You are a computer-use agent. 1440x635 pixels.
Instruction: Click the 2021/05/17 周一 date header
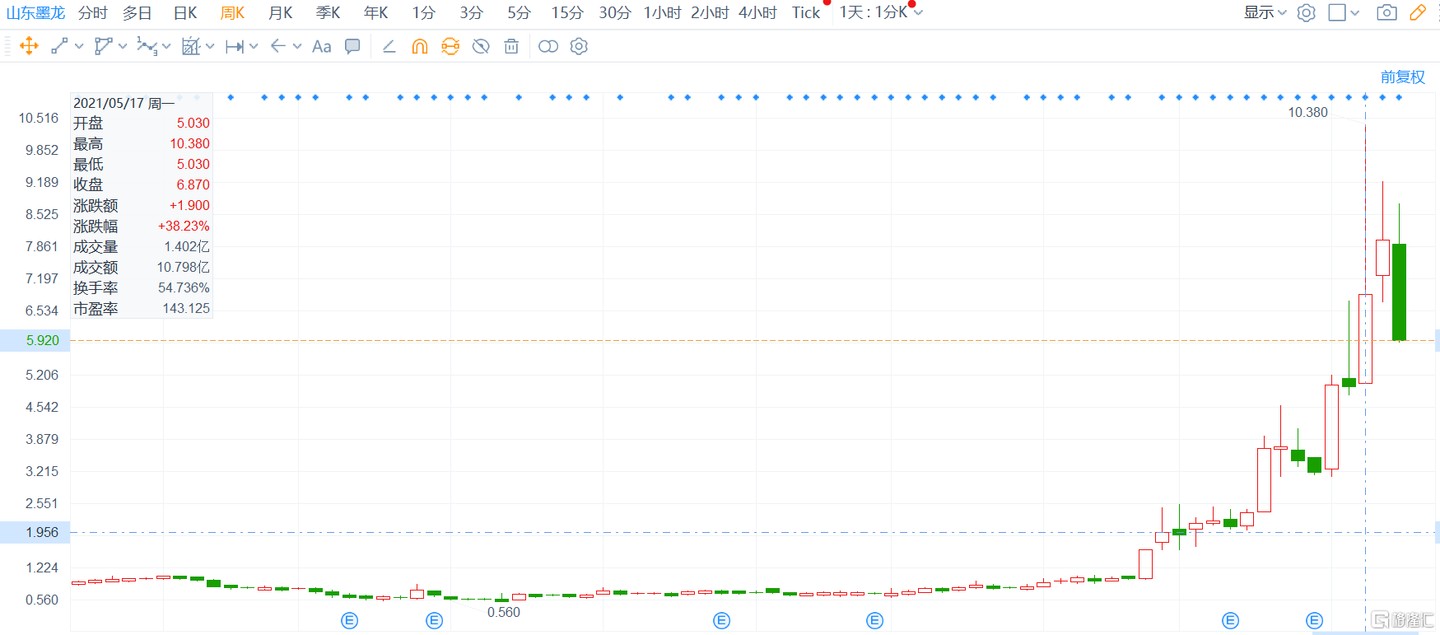pos(124,102)
